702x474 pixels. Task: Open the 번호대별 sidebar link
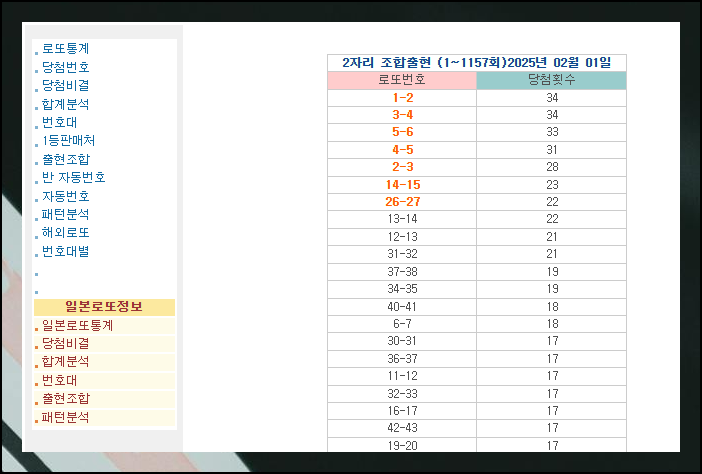65,252
